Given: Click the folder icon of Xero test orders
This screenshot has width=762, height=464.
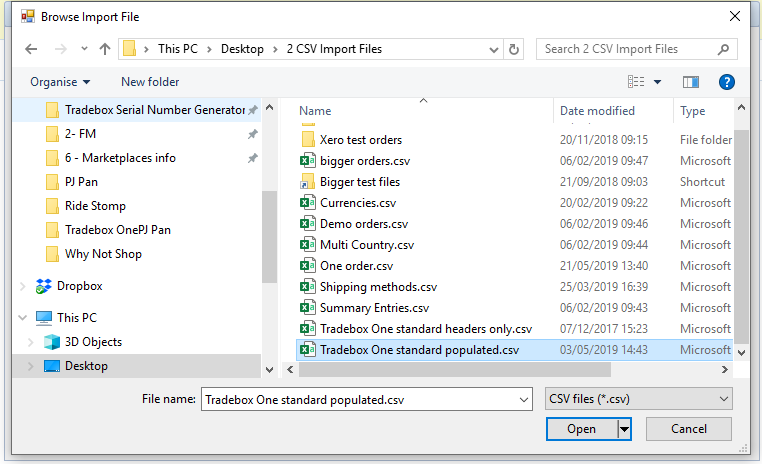Looking at the screenshot, I should [x=308, y=140].
